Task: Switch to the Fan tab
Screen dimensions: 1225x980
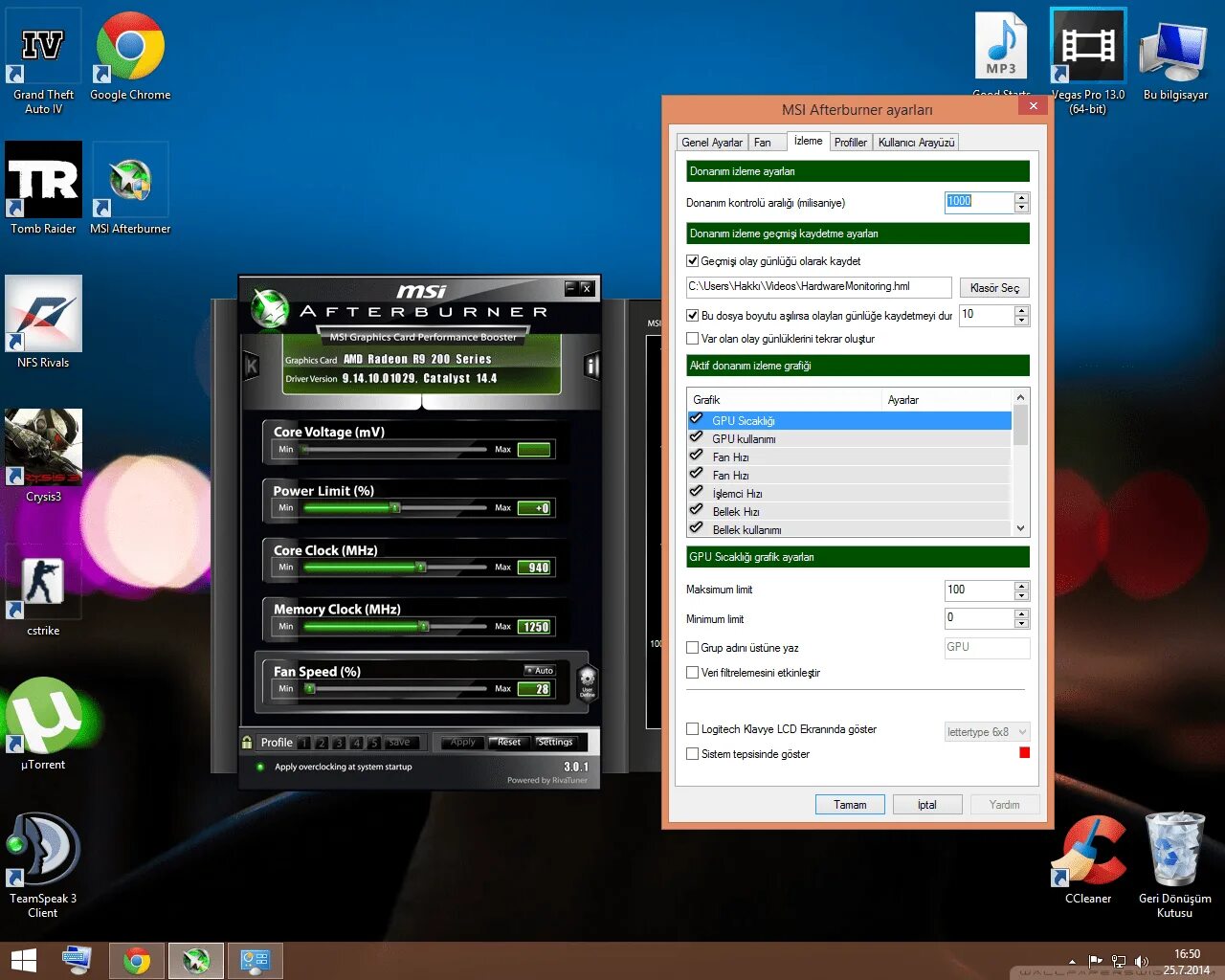Action: tap(763, 143)
